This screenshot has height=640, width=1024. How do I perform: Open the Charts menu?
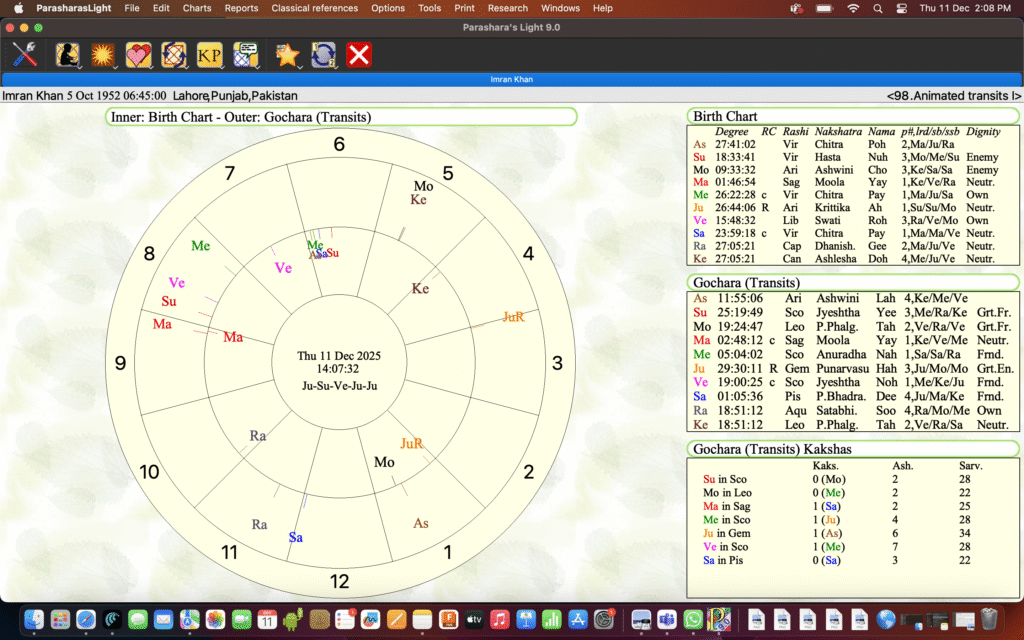[x=197, y=8]
